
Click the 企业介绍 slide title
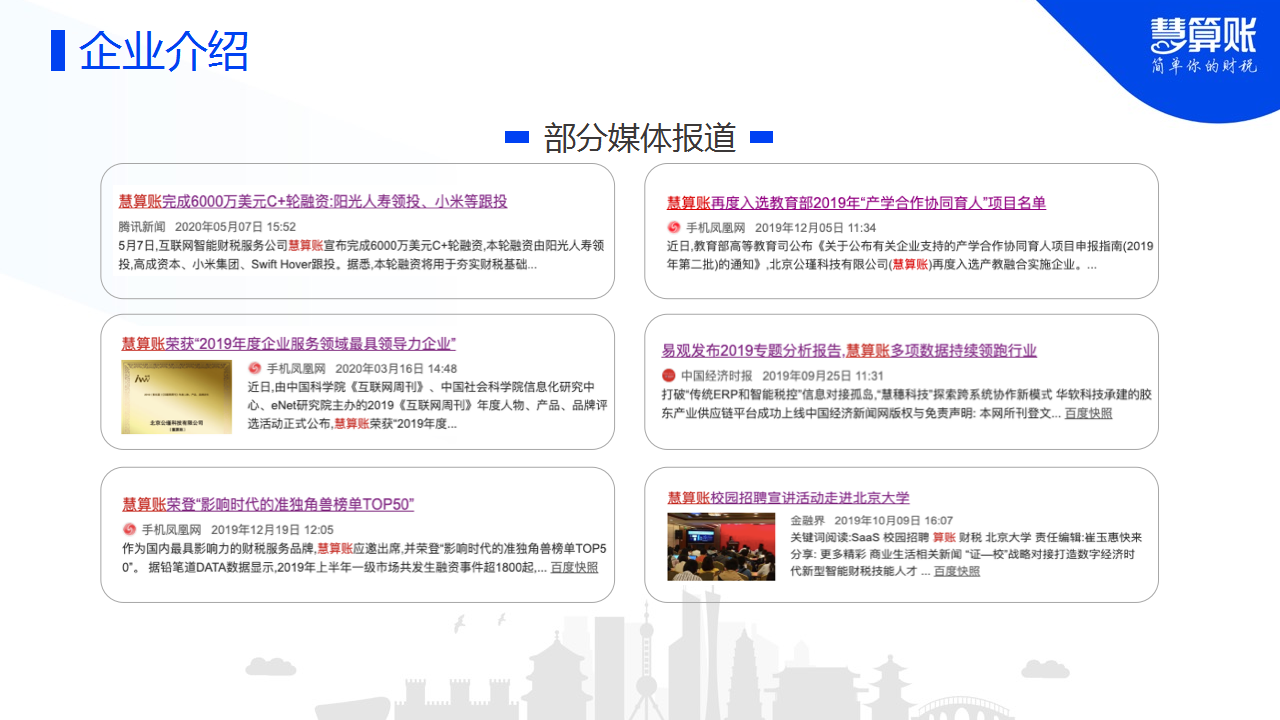coord(165,51)
